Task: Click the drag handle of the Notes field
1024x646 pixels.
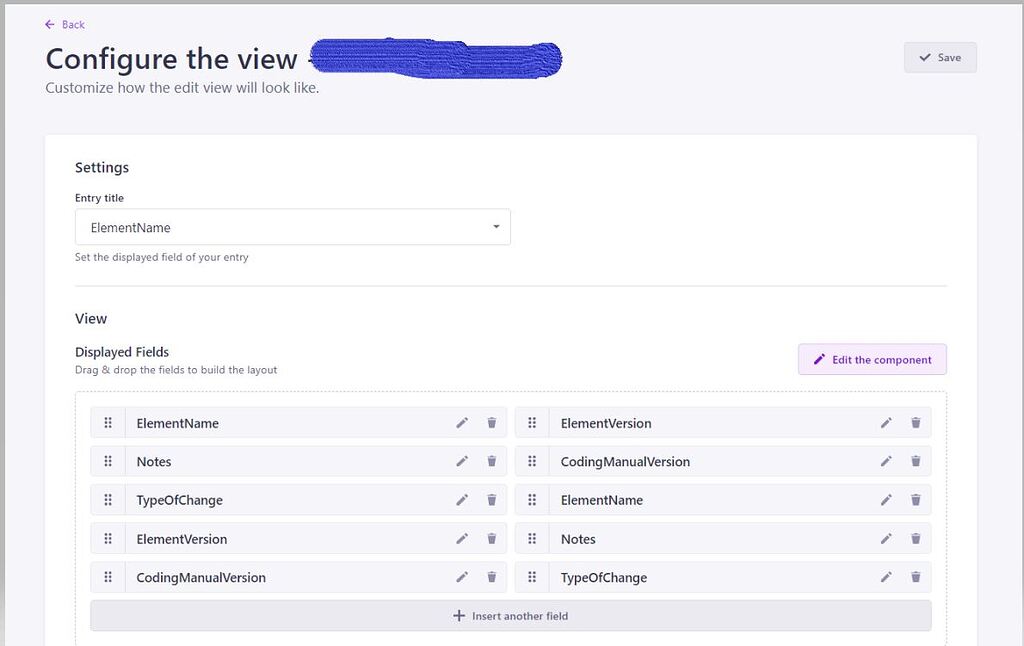Action: [108, 461]
